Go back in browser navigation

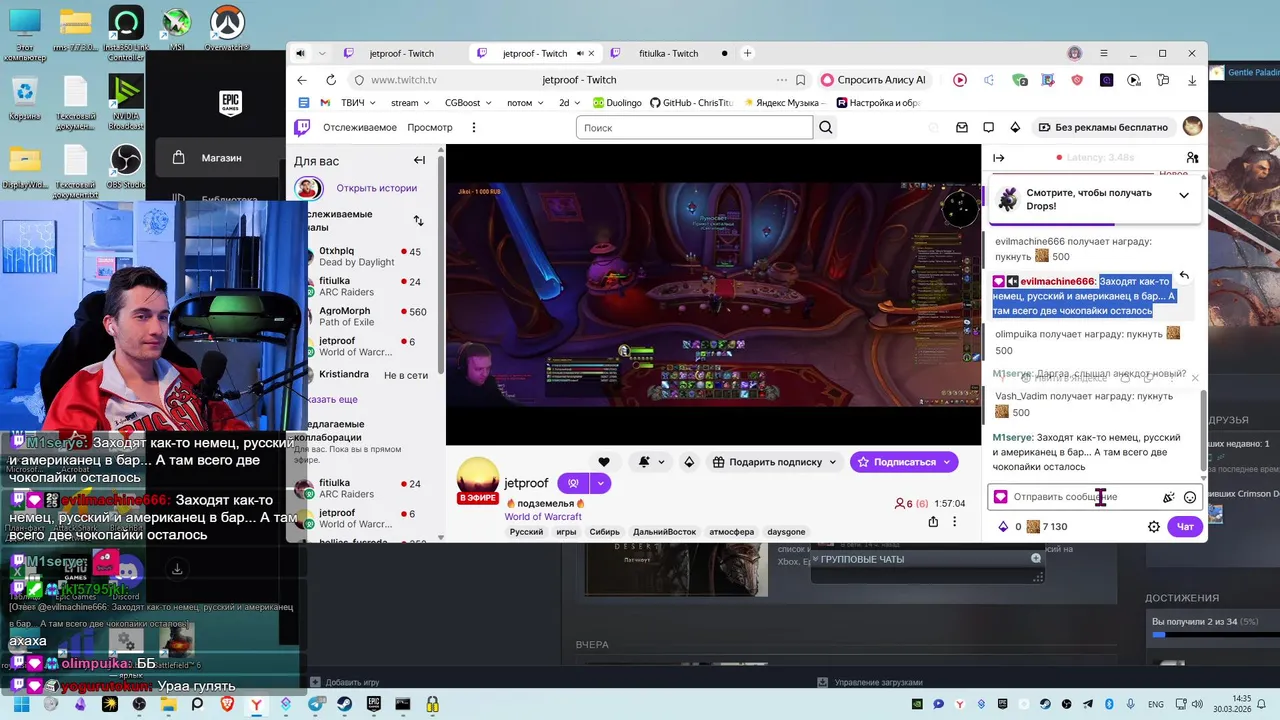tap(302, 80)
